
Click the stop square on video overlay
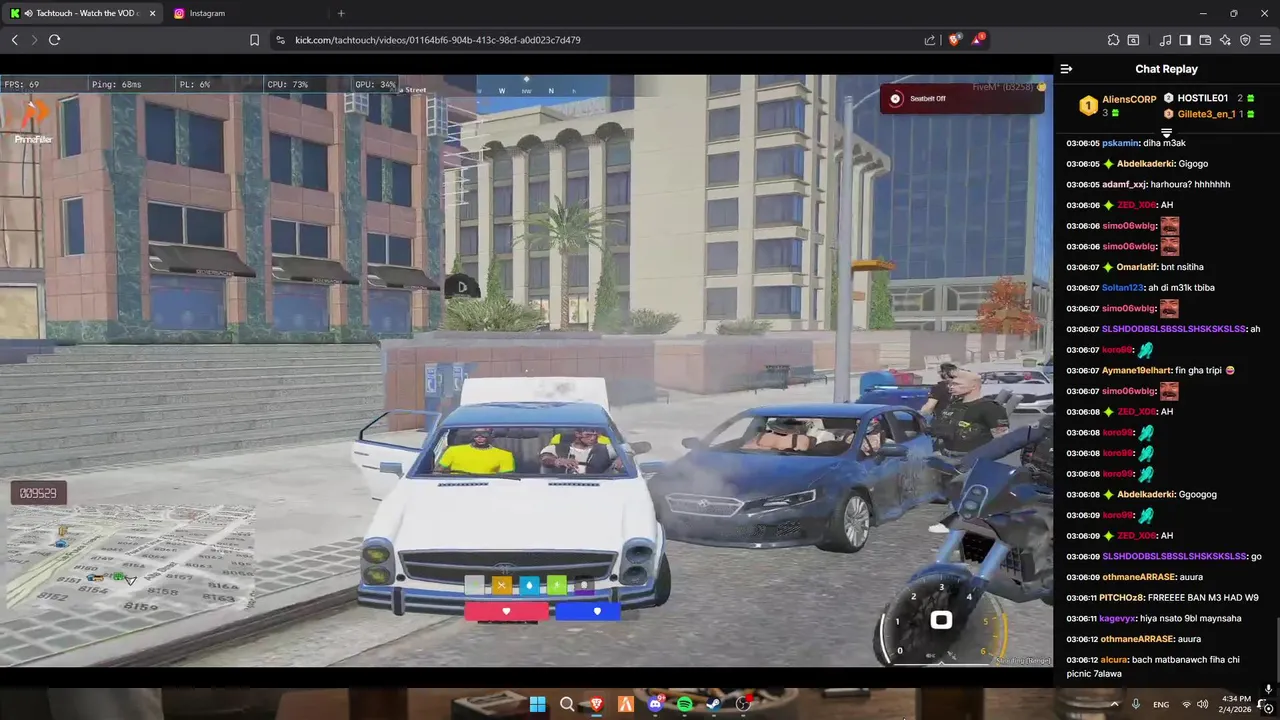point(941,621)
